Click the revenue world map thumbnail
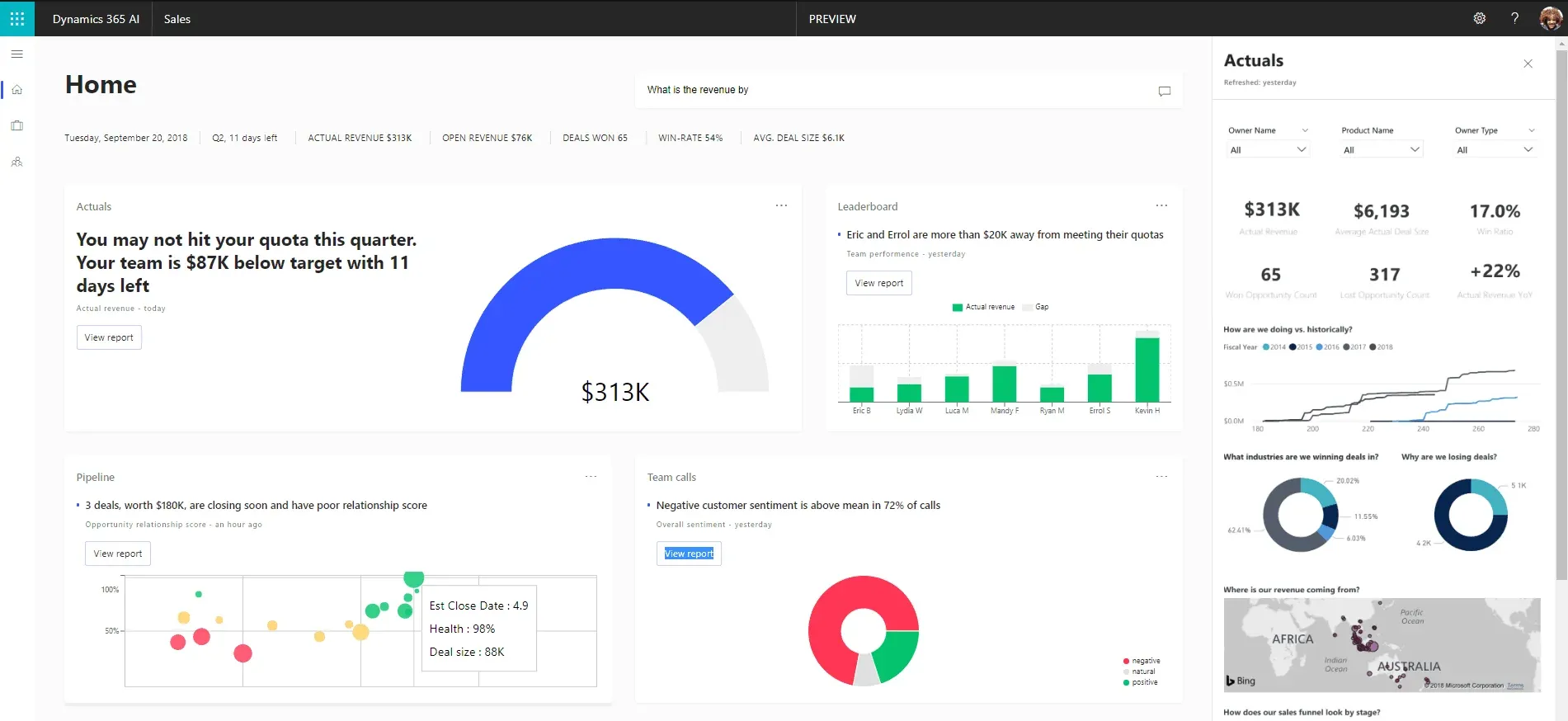The width and height of the screenshot is (1568, 721). [x=1382, y=645]
